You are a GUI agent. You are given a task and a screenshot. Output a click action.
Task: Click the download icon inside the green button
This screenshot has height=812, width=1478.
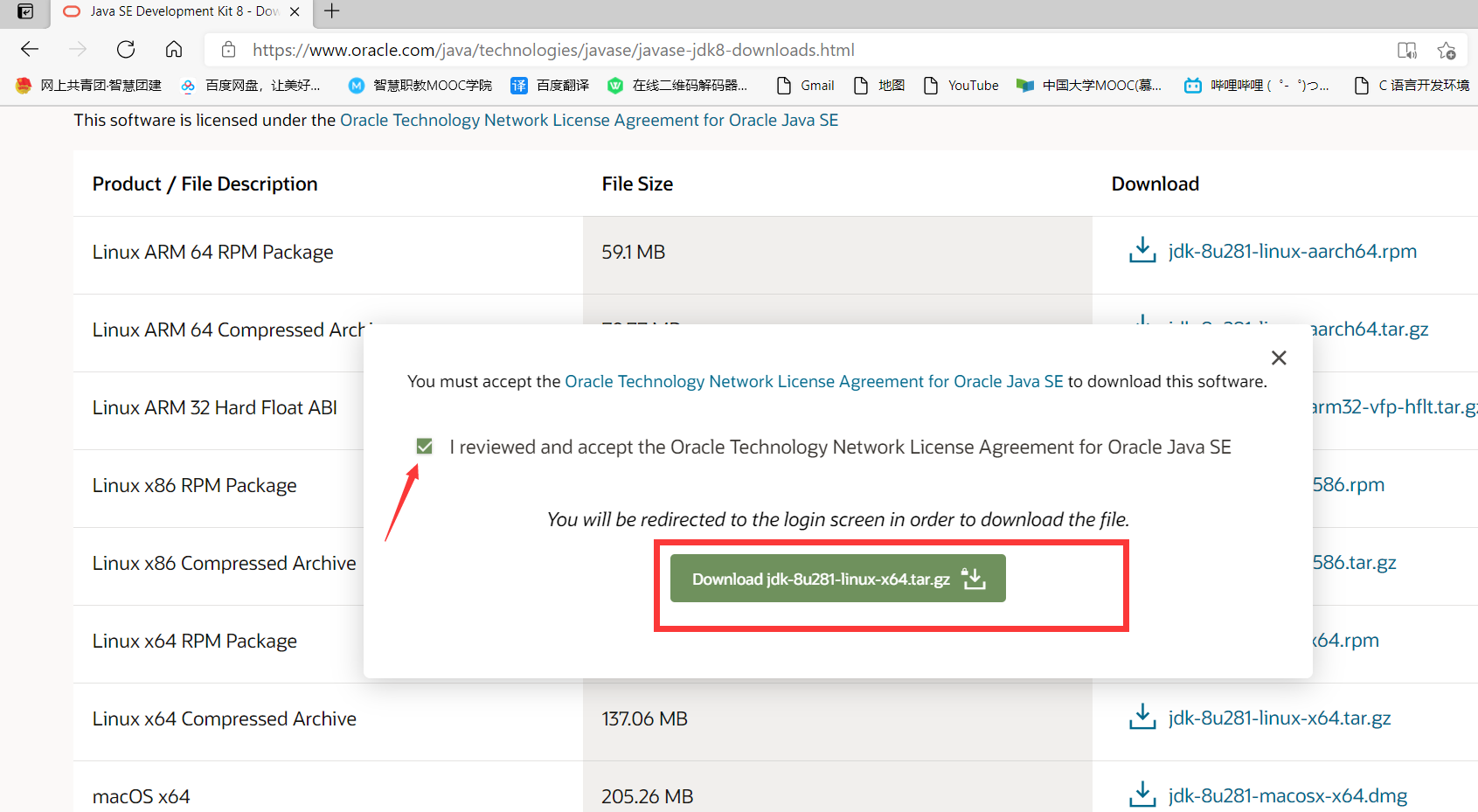pyautogui.click(x=974, y=579)
